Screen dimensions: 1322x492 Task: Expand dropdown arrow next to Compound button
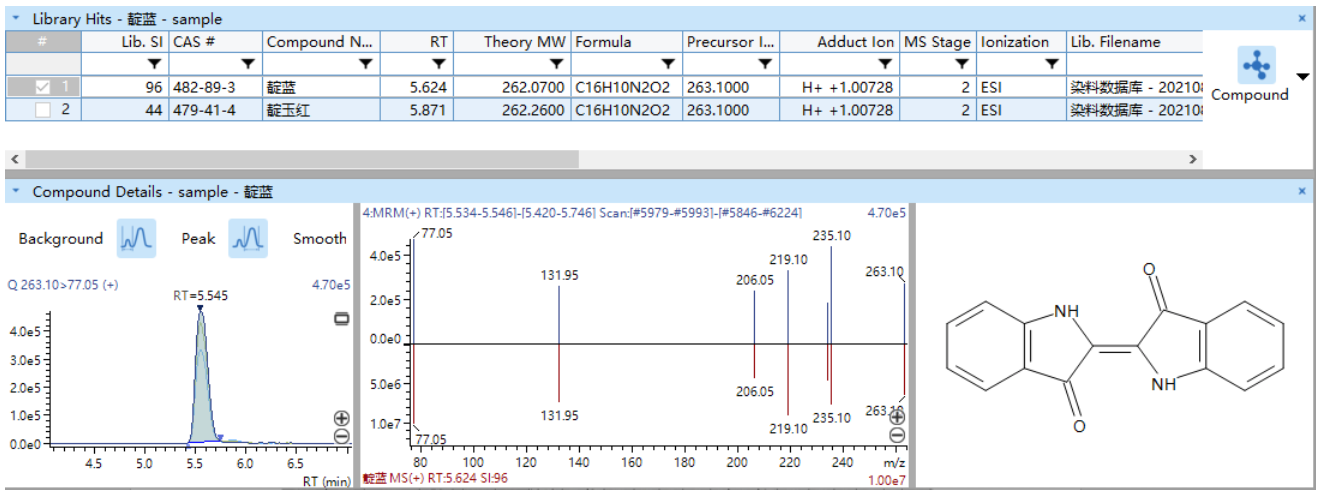[x=1302, y=77]
